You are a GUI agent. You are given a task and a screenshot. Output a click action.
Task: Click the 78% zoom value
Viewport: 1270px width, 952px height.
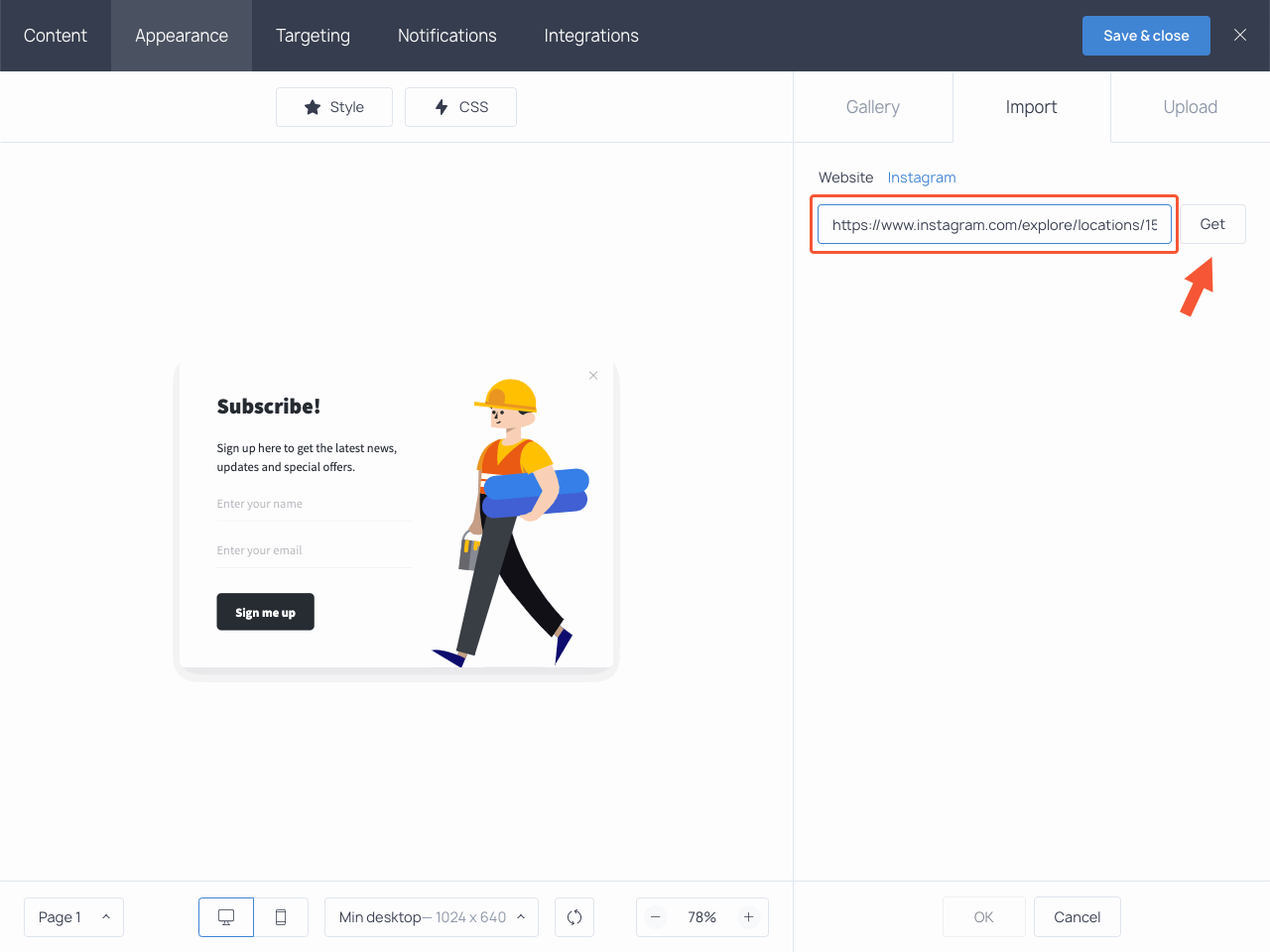tap(701, 917)
